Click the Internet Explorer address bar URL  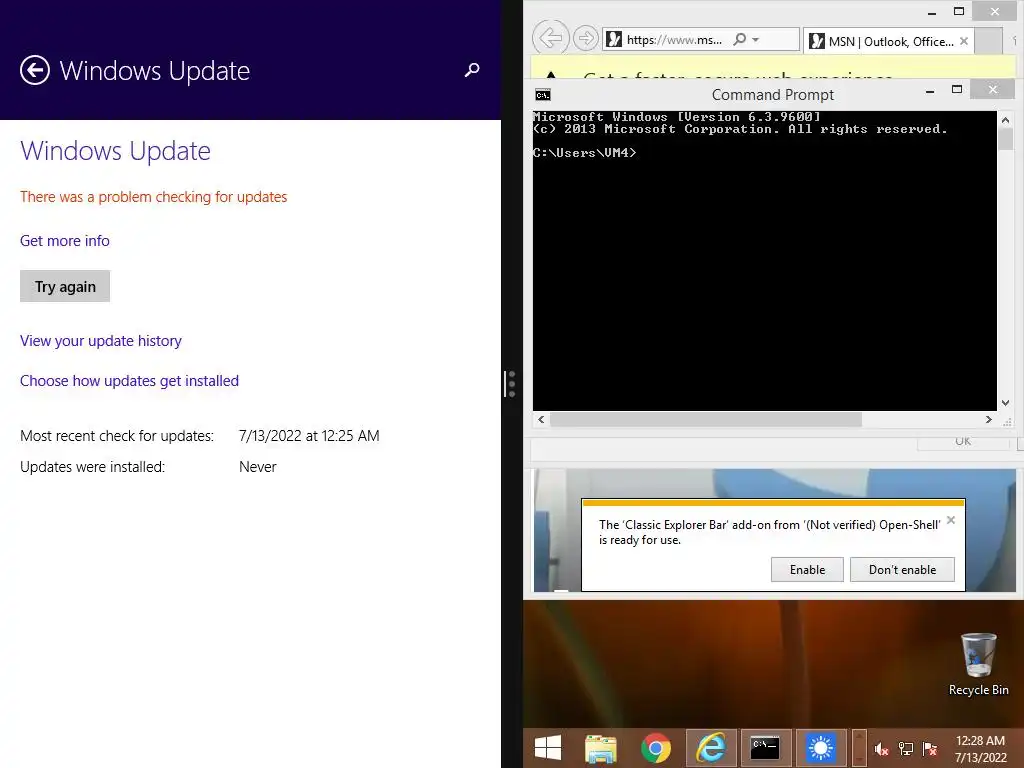click(x=674, y=40)
